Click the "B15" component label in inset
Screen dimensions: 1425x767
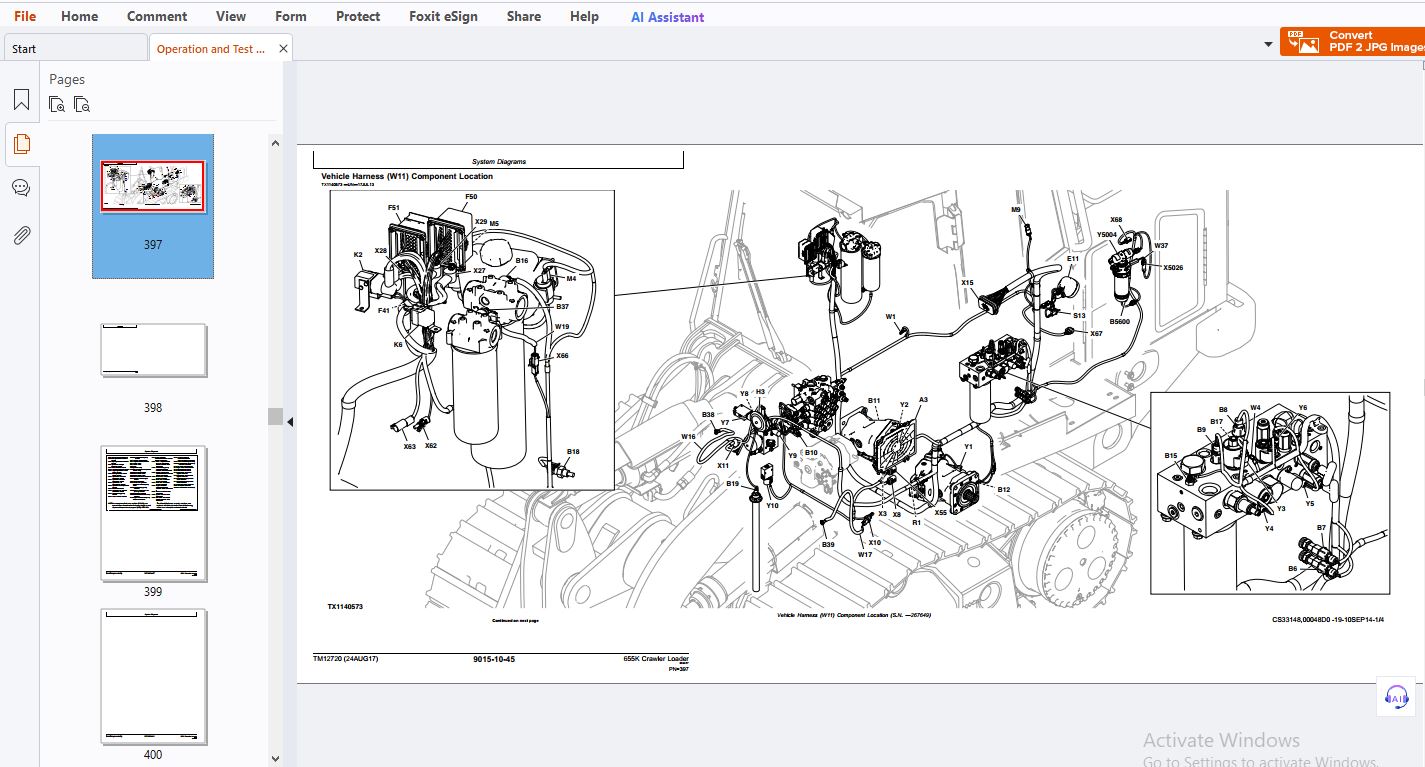1171,455
